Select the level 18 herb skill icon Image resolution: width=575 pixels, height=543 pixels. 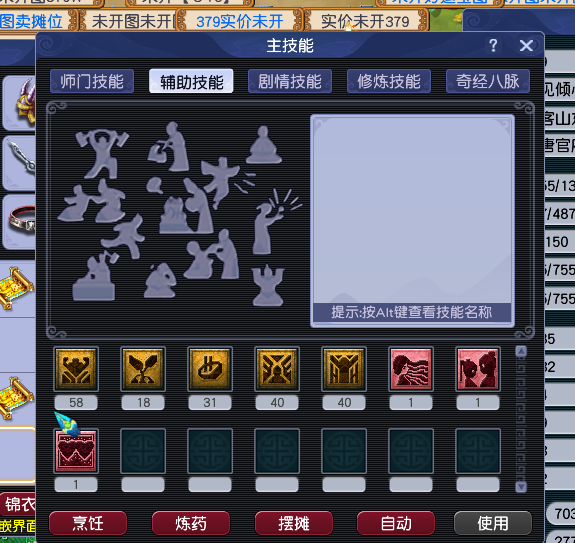coord(143,369)
